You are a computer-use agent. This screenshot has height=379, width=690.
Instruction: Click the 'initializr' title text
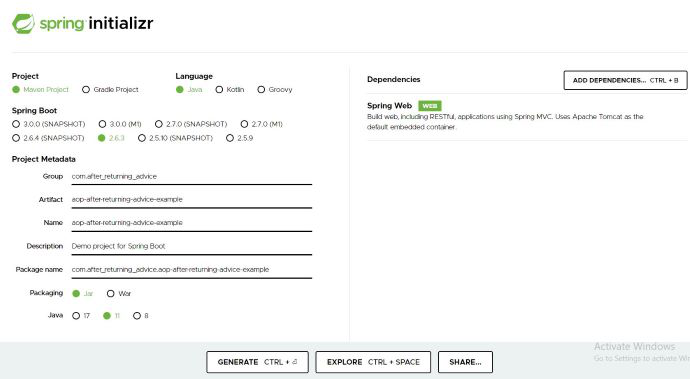click(x=121, y=23)
